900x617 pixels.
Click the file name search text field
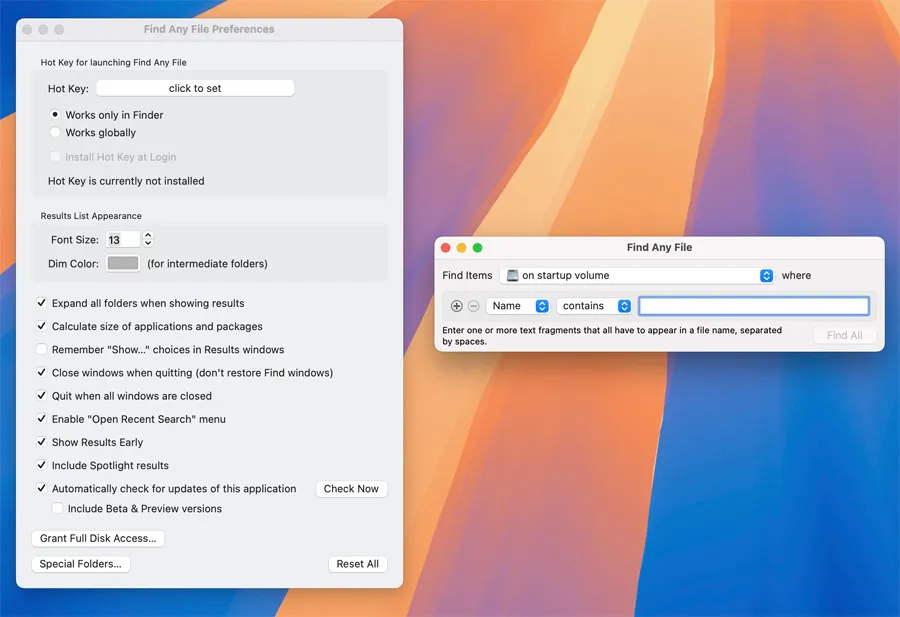point(754,306)
